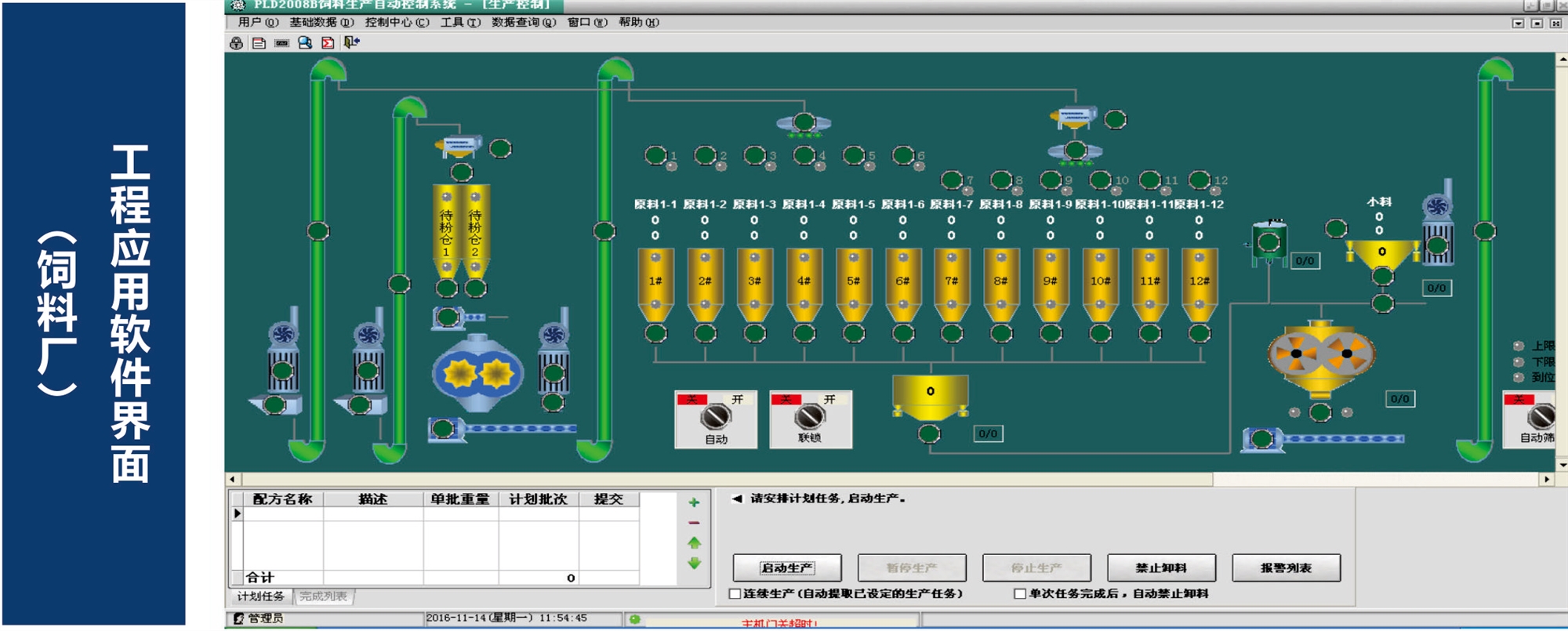Move task up with green up arrow
The width and height of the screenshot is (1568, 631).
pyautogui.click(x=694, y=542)
